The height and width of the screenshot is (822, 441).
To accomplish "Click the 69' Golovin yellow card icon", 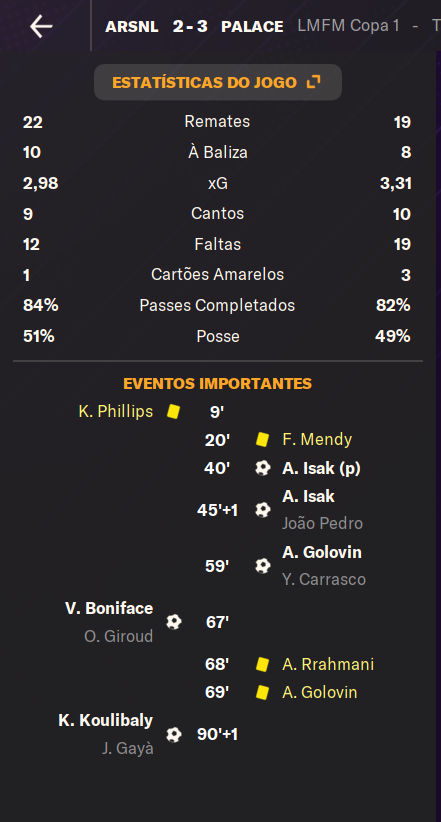I will [262, 693].
